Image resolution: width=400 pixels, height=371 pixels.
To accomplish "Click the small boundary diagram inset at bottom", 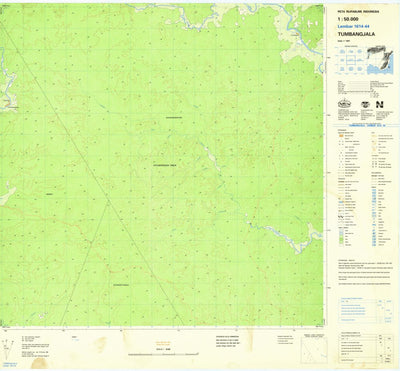I will [314, 350].
